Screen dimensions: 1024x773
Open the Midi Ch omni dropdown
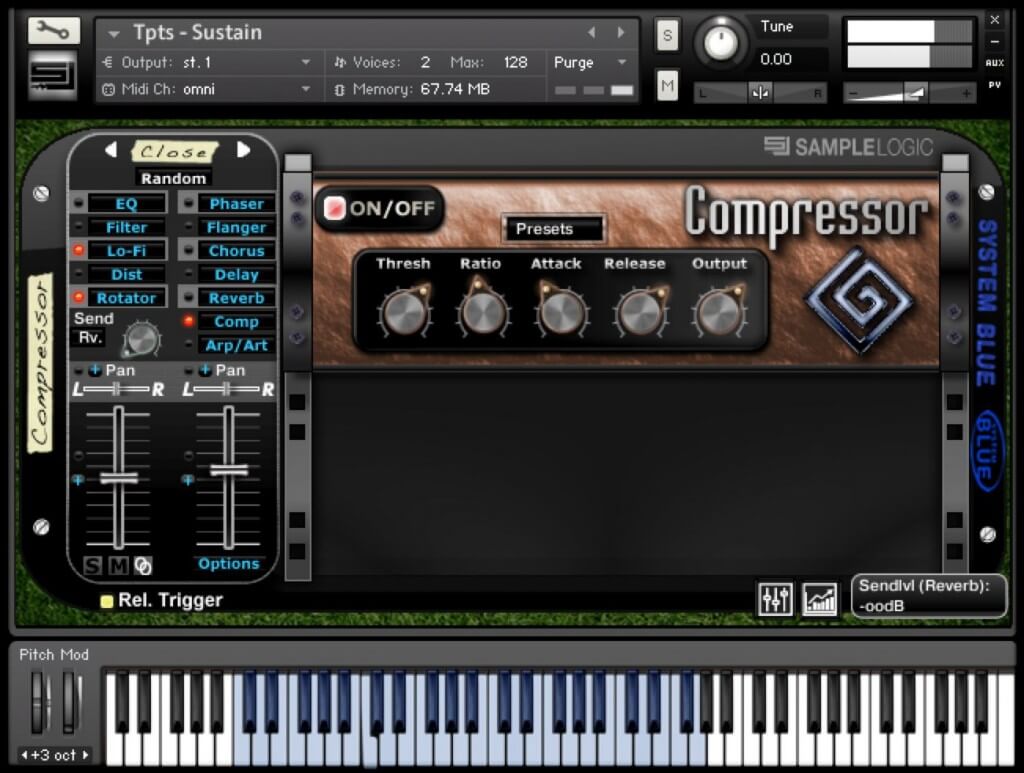tap(305, 89)
